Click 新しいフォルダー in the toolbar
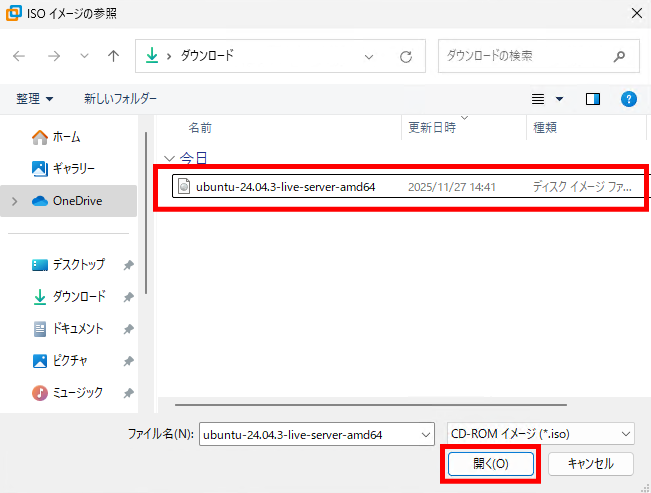 pyautogui.click(x=120, y=99)
